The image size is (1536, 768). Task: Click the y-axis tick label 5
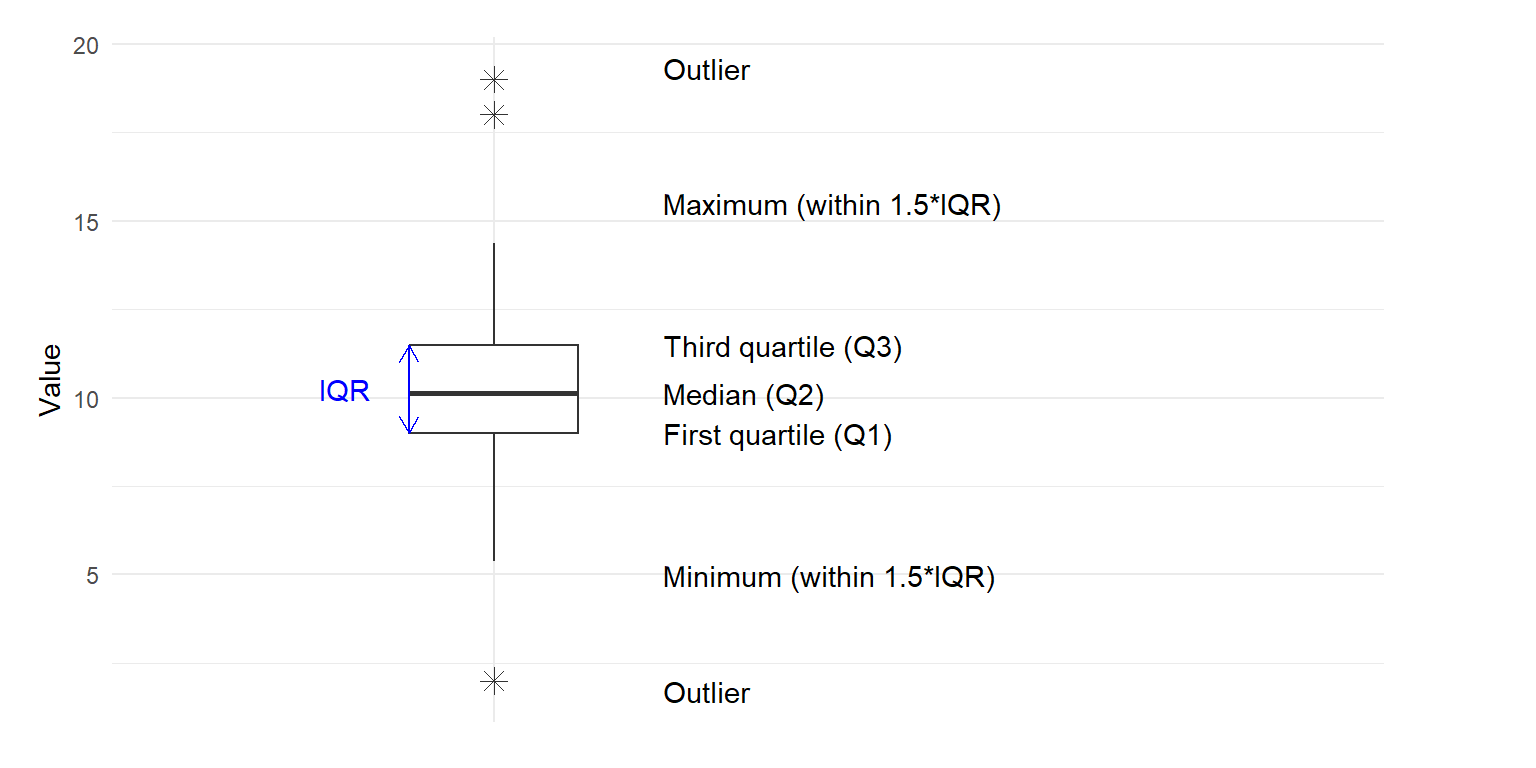(93, 576)
